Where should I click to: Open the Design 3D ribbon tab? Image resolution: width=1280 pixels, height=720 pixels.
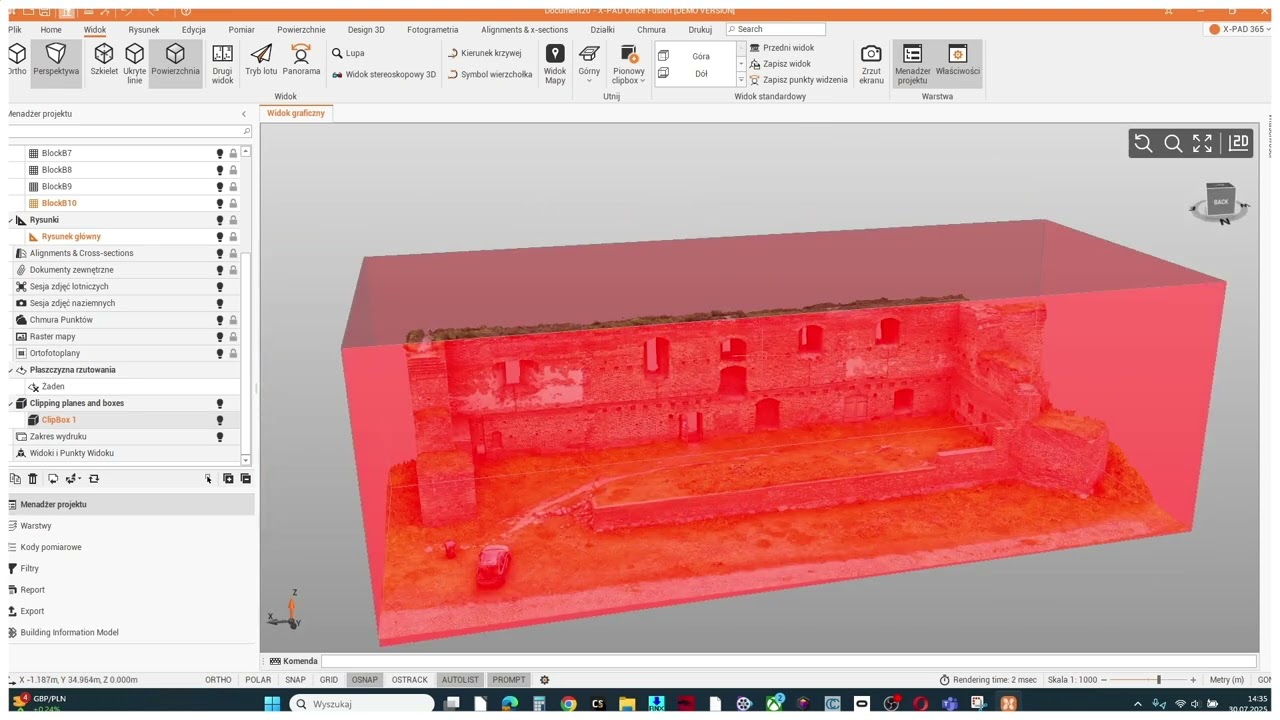(366, 30)
